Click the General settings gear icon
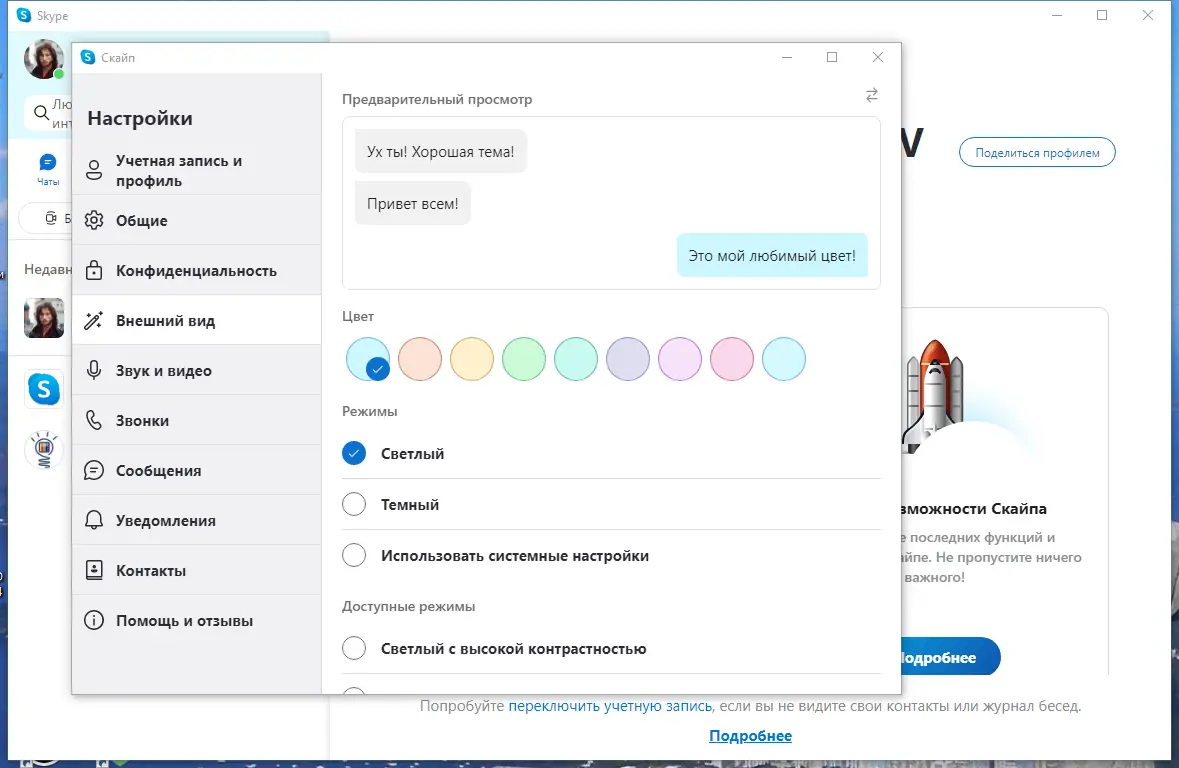Screen dimensions: 1179x768 click(x=94, y=220)
